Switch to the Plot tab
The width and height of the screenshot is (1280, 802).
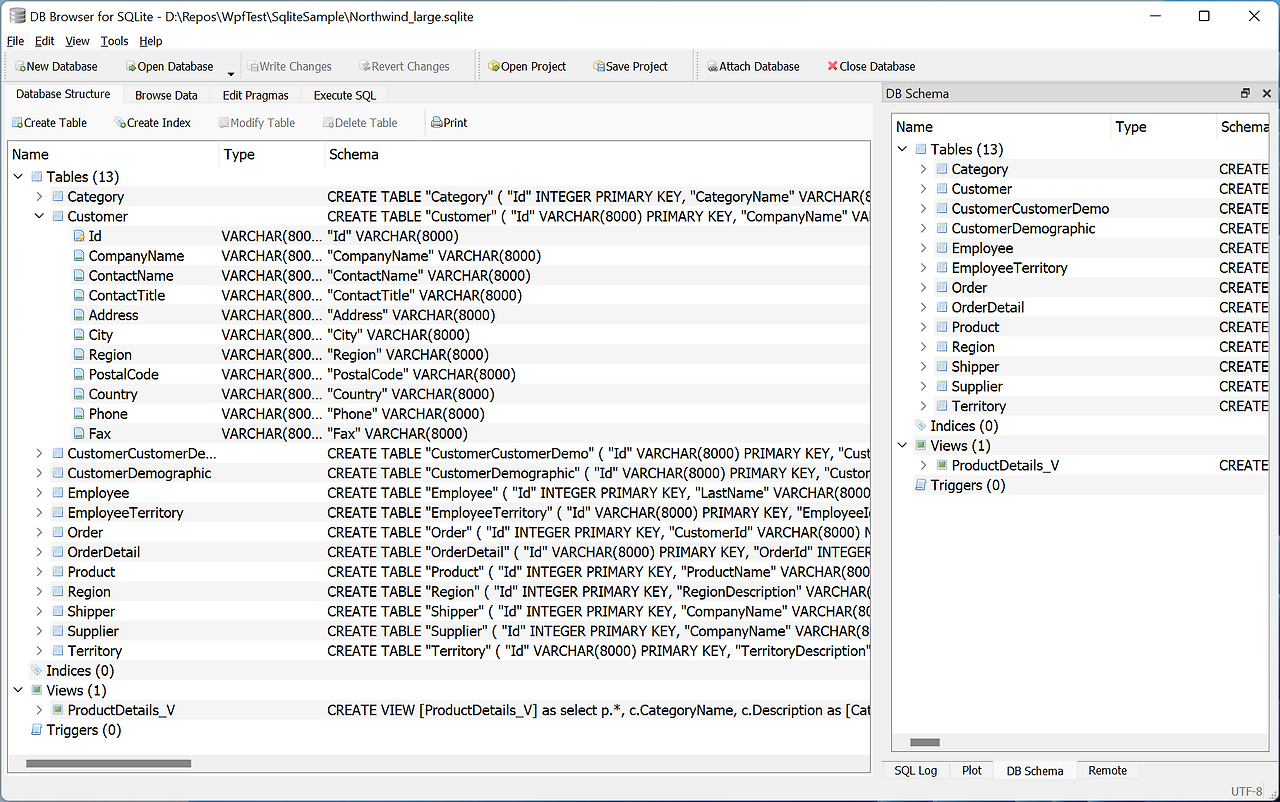971,770
